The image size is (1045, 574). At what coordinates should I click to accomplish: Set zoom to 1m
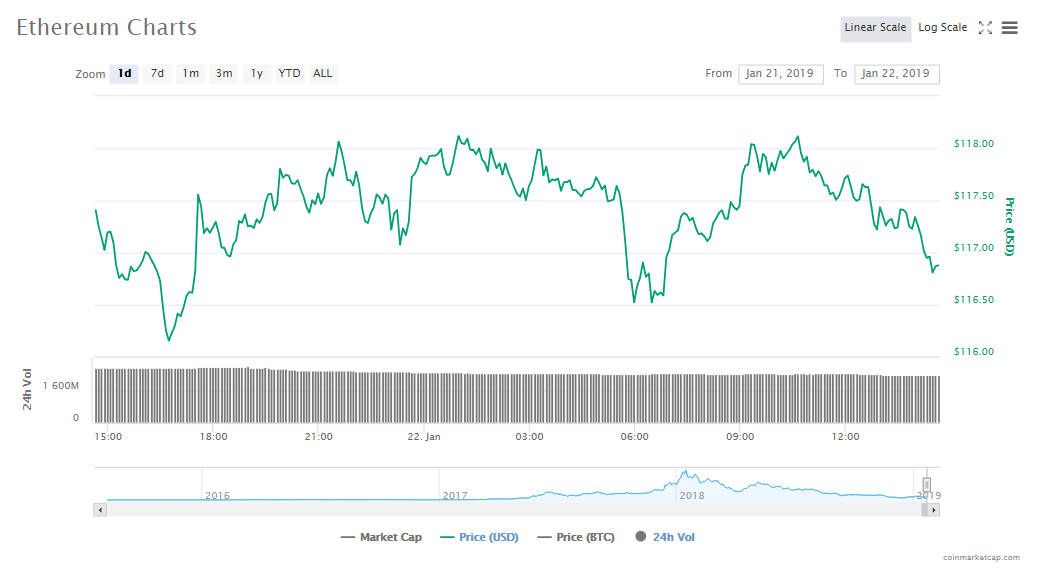pos(190,74)
